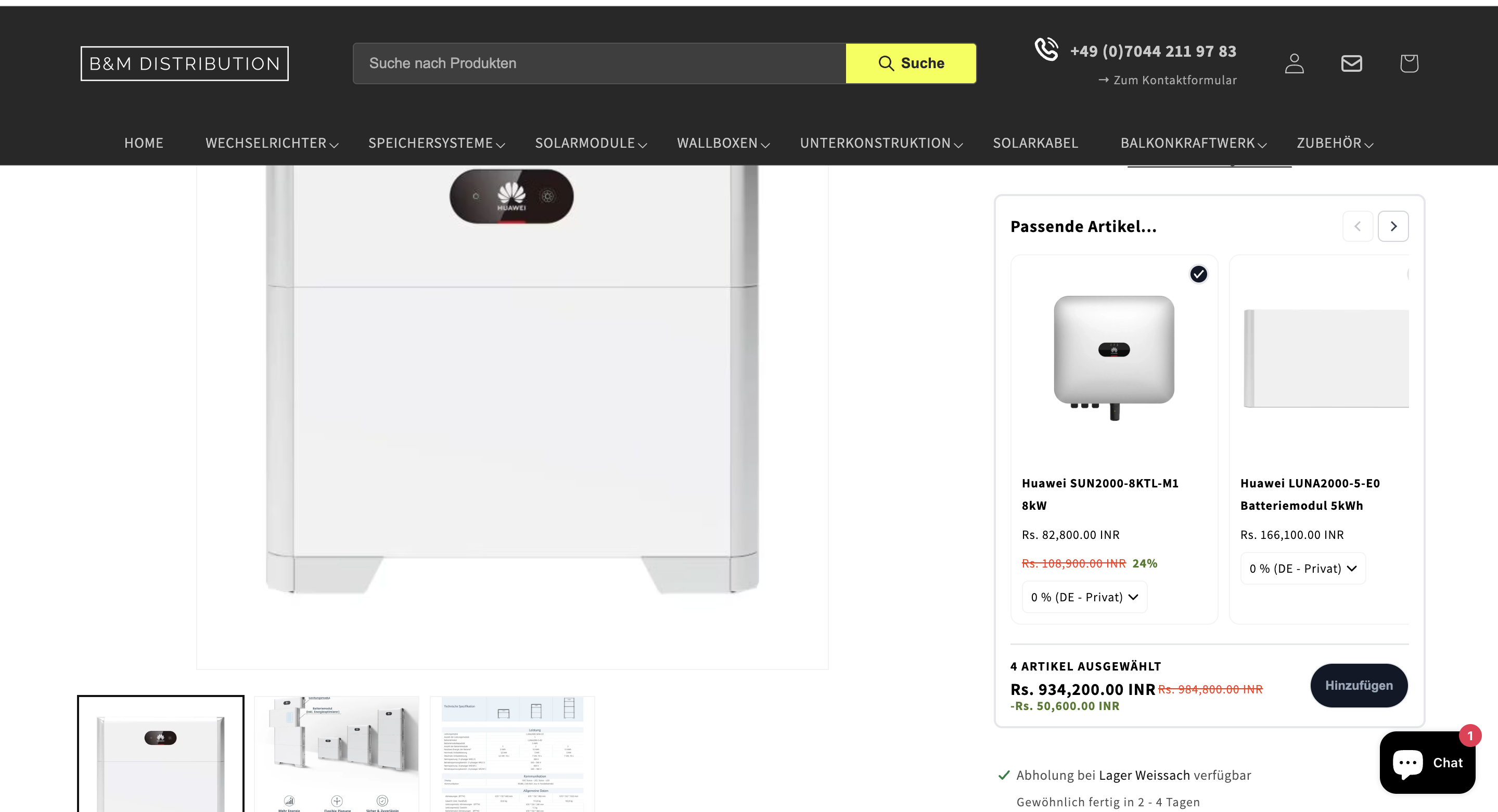Show next matching articles with right arrow
This screenshot has width=1498, height=812.
click(1393, 226)
